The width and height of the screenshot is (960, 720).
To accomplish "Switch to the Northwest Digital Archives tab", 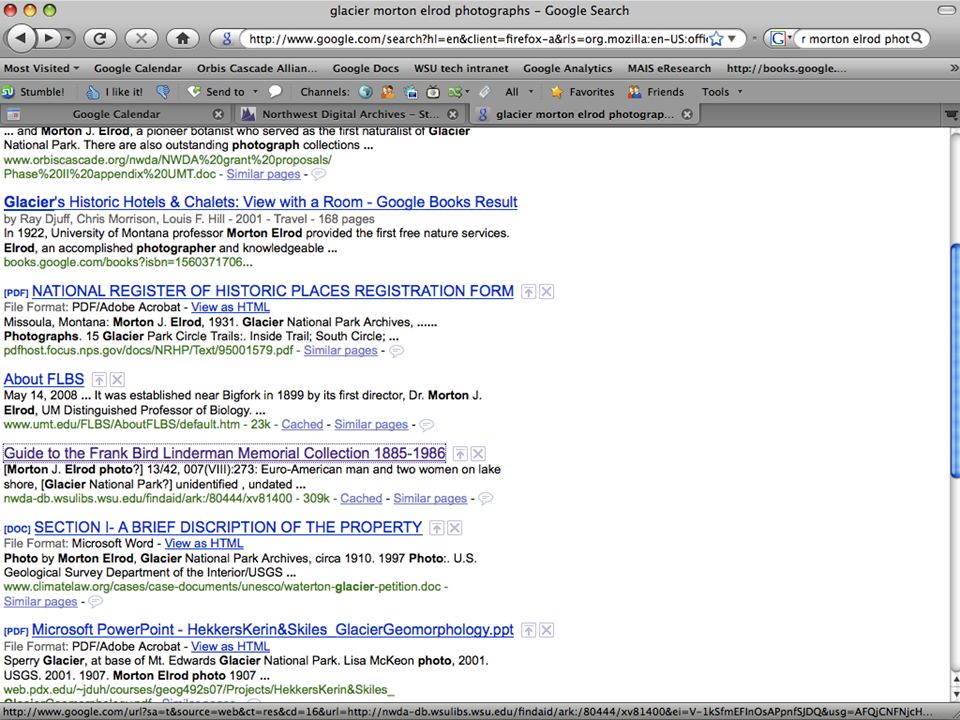I will coord(349,114).
